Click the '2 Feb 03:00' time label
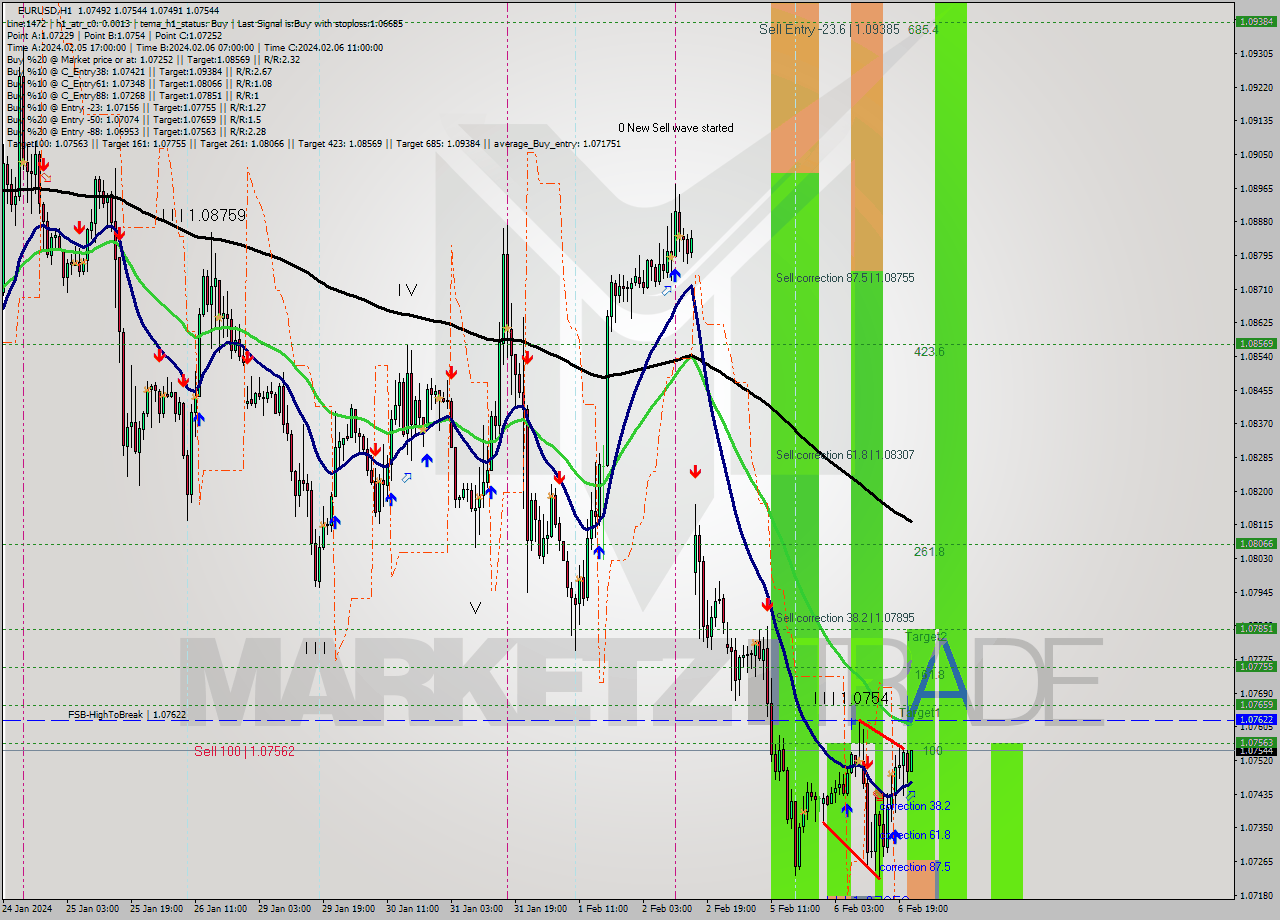The height and width of the screenshot is (920, 1280). (x=667, y=909)
